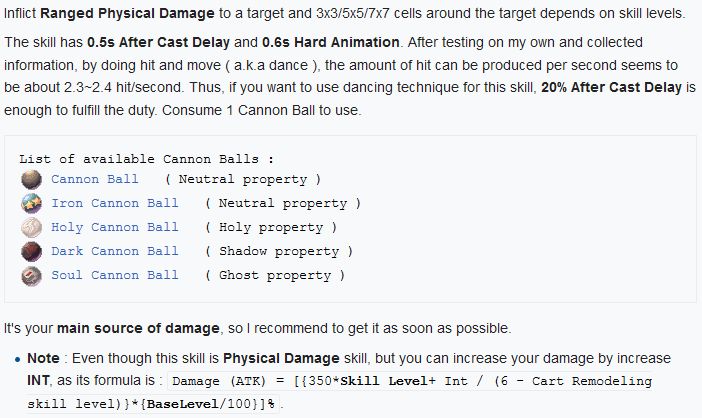Open the Dark Cannon Ball link
The height and width of the screenshot is (418, 702).
pos(115,251)
